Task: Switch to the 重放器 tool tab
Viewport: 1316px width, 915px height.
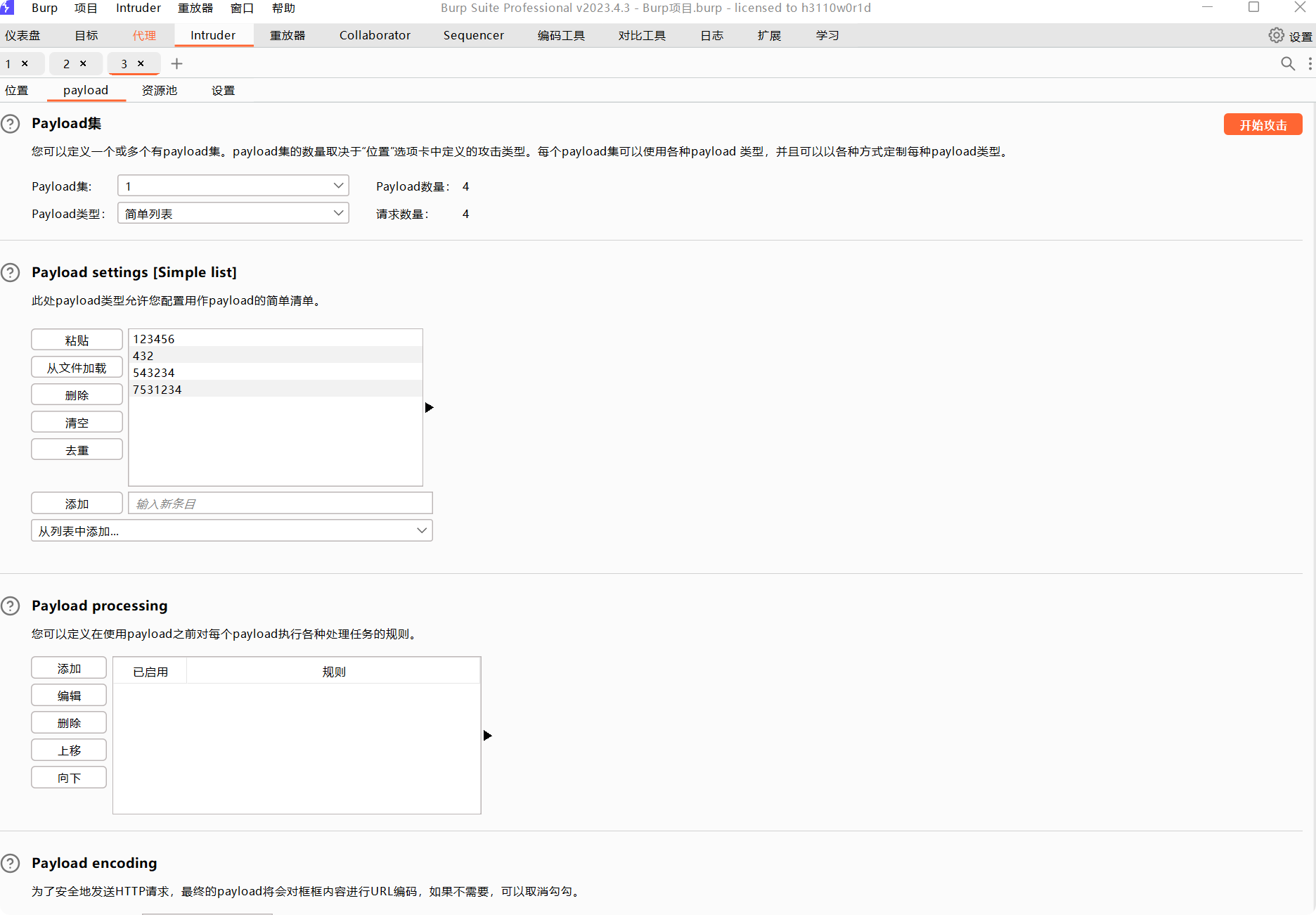Action: (288, 35)
